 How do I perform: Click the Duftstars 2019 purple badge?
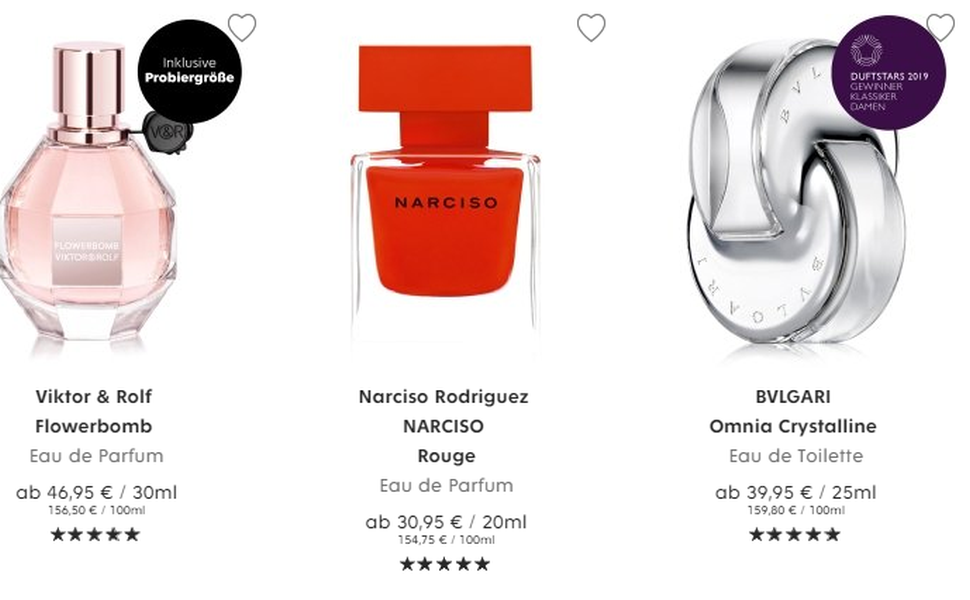889,73
